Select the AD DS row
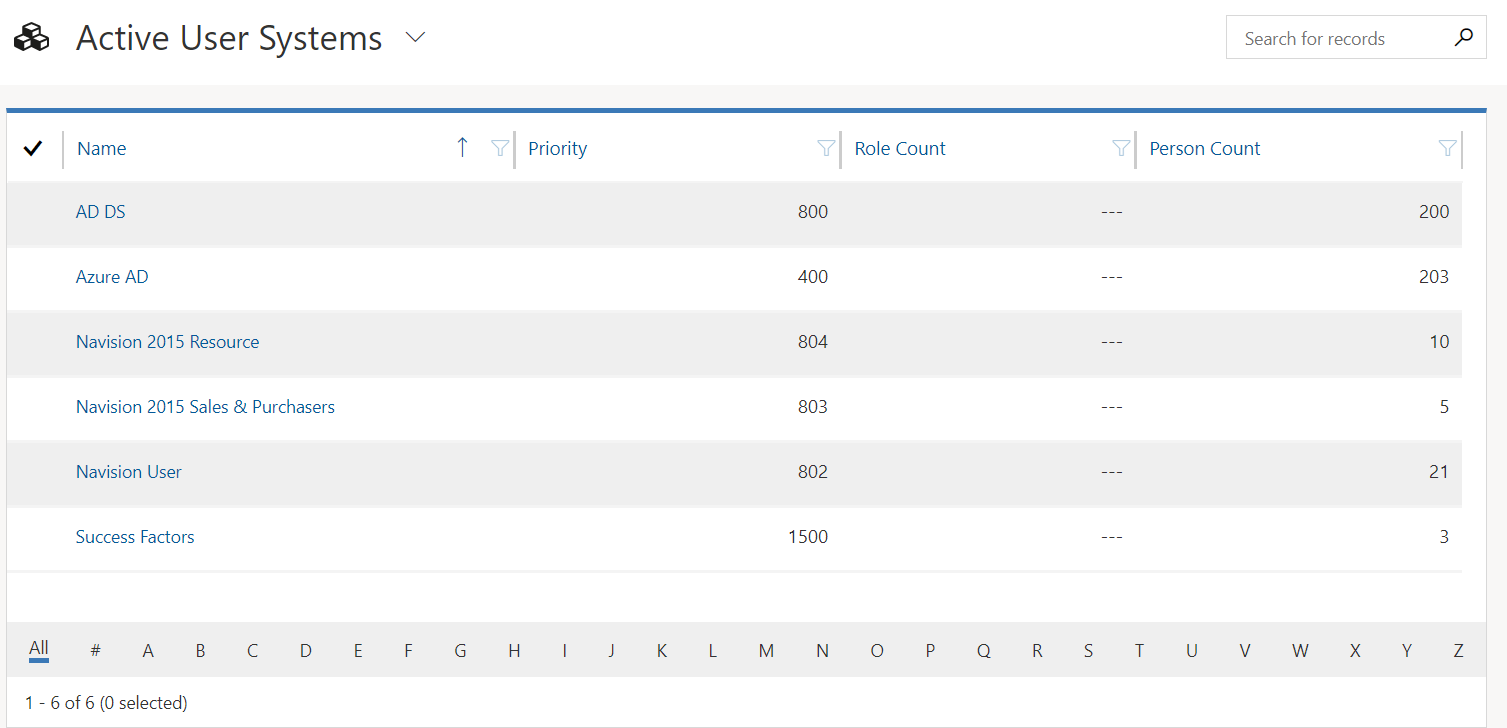The image size is (1507, 728). [x=33, y=212]
